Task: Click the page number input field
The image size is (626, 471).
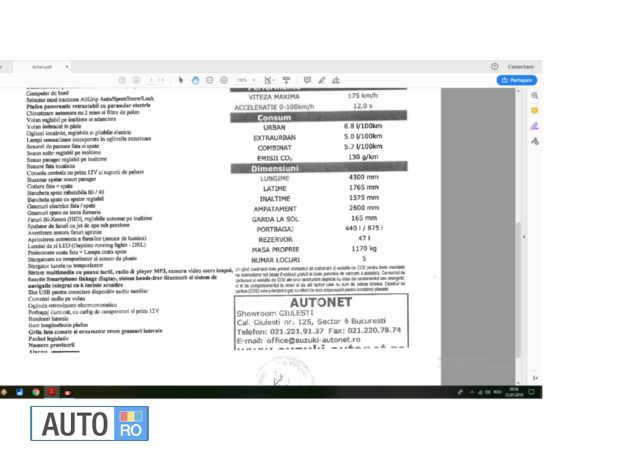Action: [x=153, y=79]
